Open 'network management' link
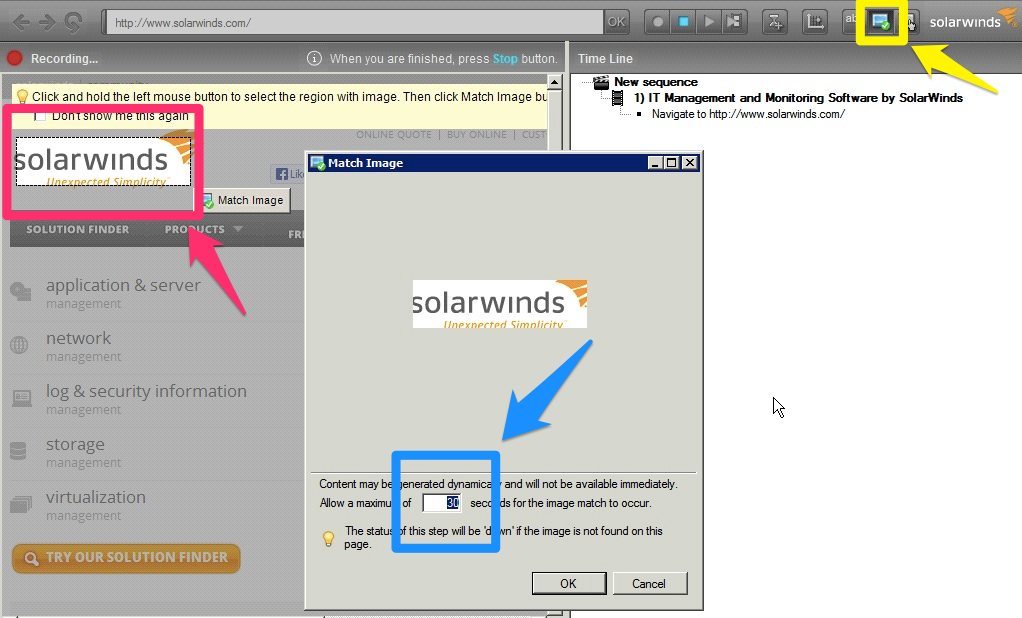The image size is (1022, 618). tap(83, 346)
